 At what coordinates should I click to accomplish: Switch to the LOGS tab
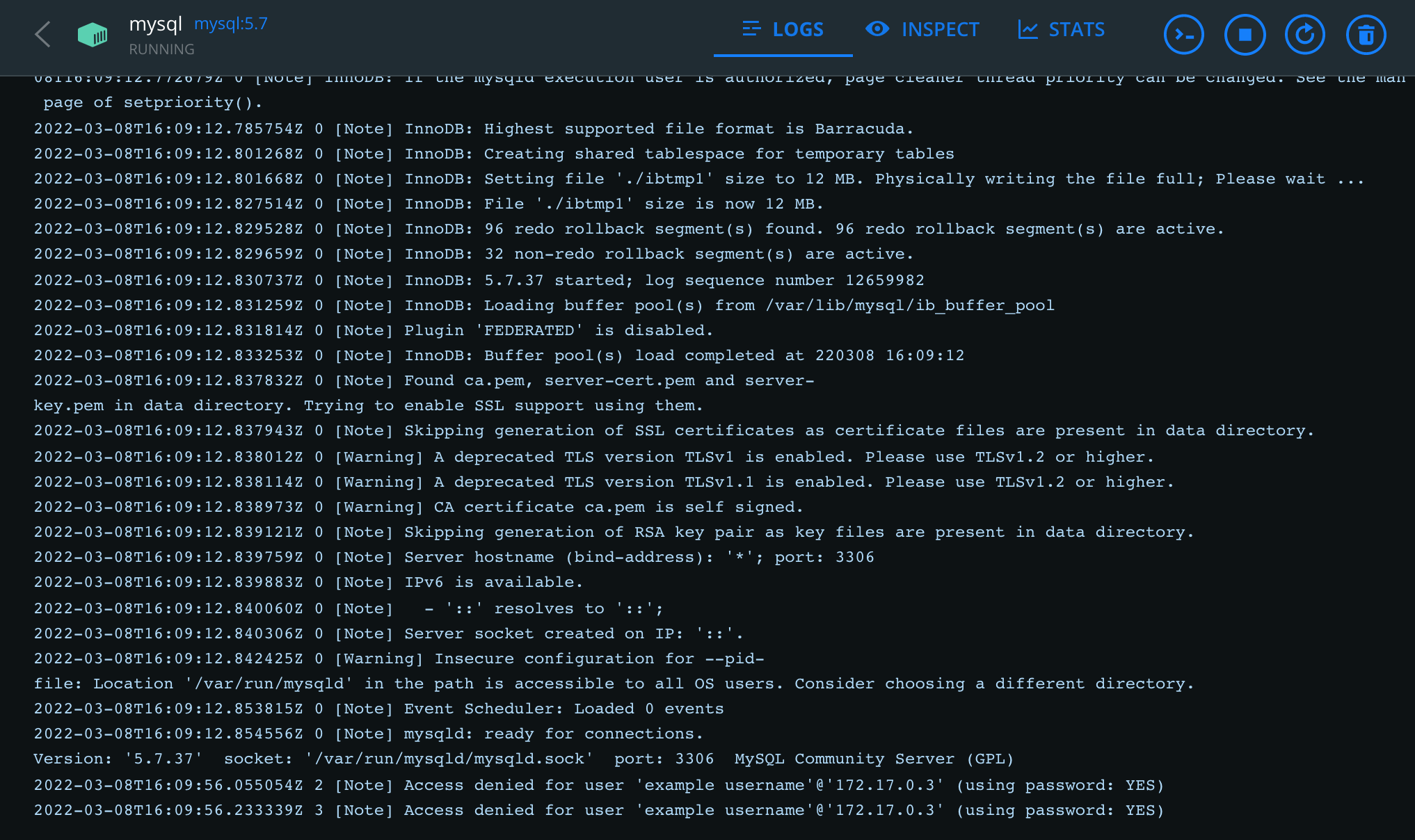783,30
